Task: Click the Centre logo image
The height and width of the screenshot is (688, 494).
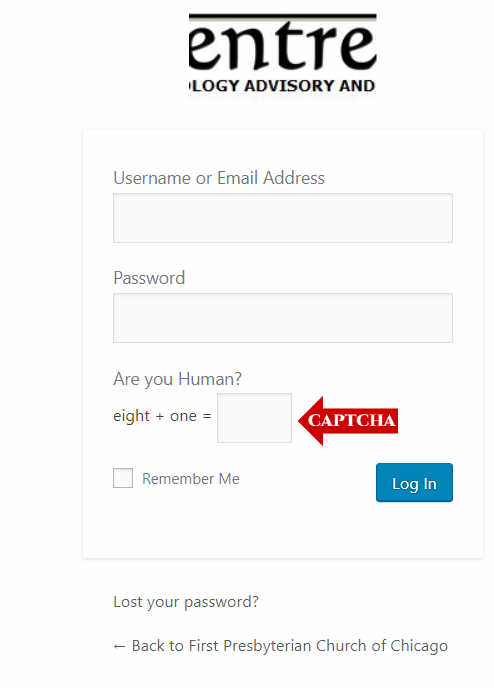Action: 282,53
